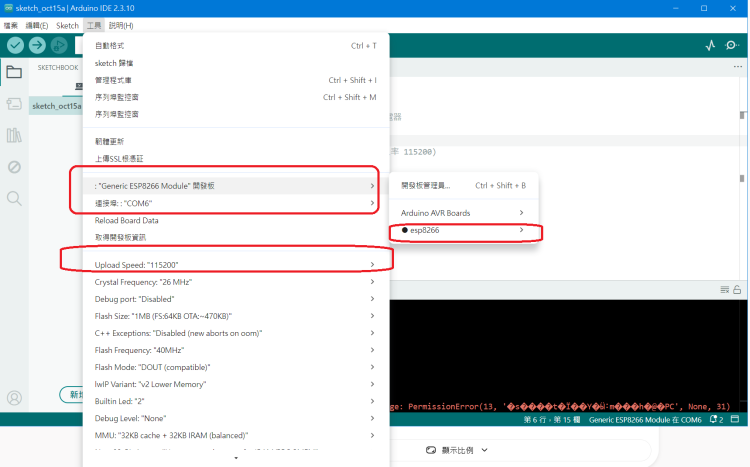Image resolution: width=750 pixels, height=467 pixels.
Task: Expand the Upload Speed "115200" submenu
Action: click(236, 265)
